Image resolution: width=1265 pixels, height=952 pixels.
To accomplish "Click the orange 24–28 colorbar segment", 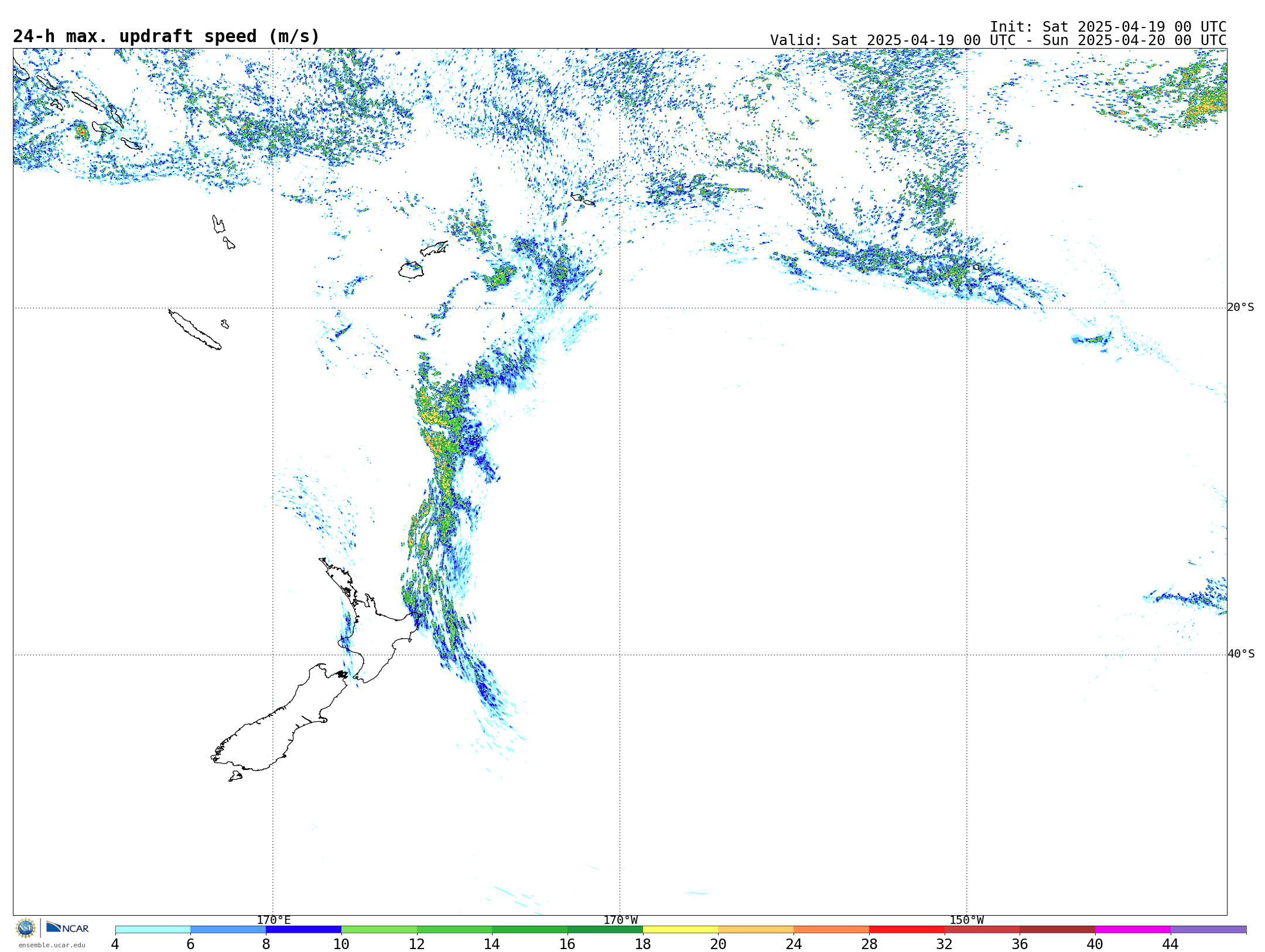I will click(x=832, y=930).
